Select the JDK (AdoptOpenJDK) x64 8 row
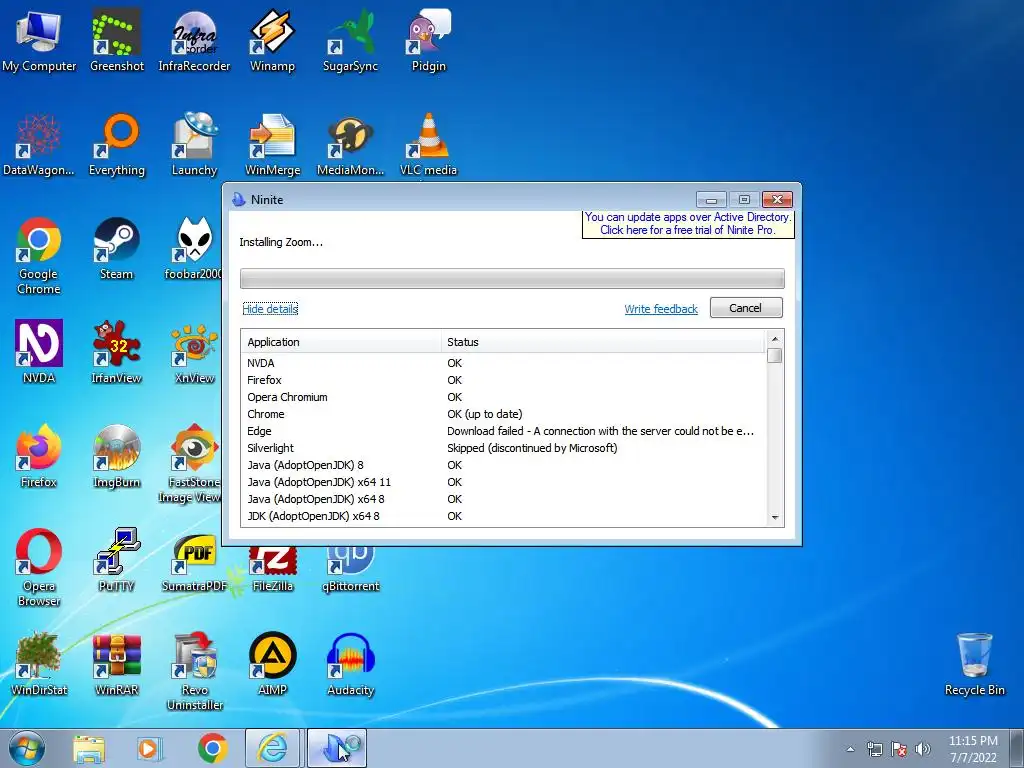Viewport: 1024px width, 768px height. (x=503, y=516)
